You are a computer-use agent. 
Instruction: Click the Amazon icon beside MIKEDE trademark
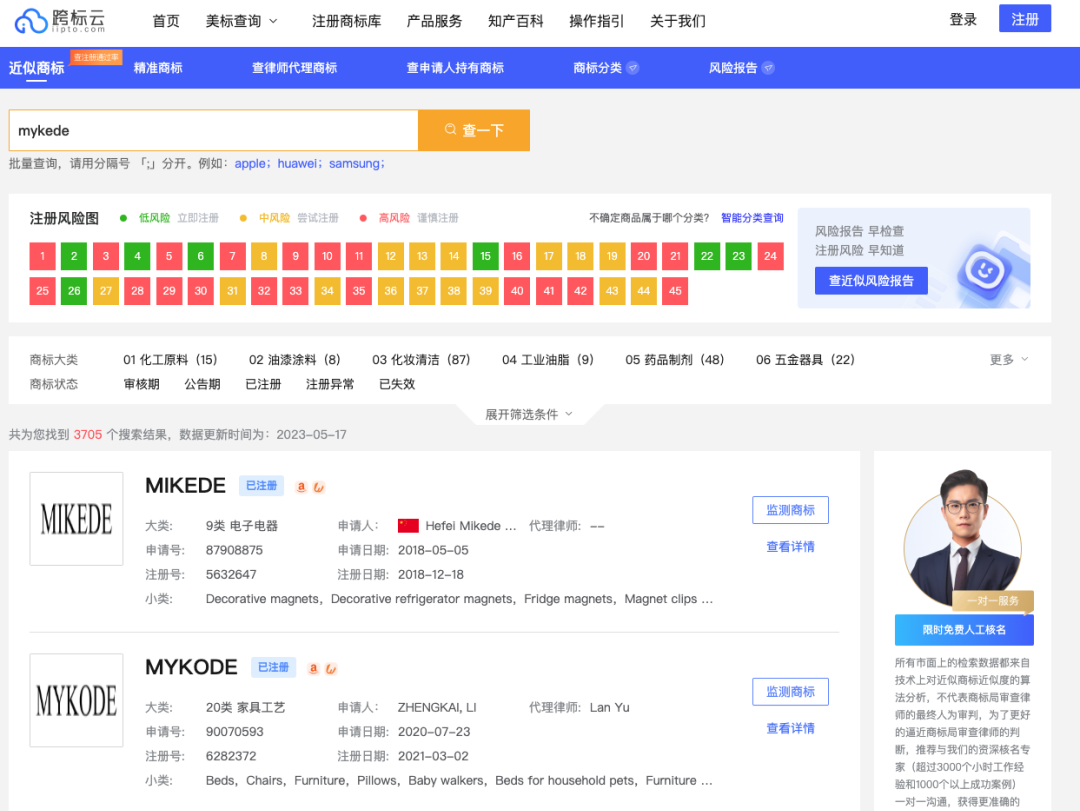pos(302,486)
